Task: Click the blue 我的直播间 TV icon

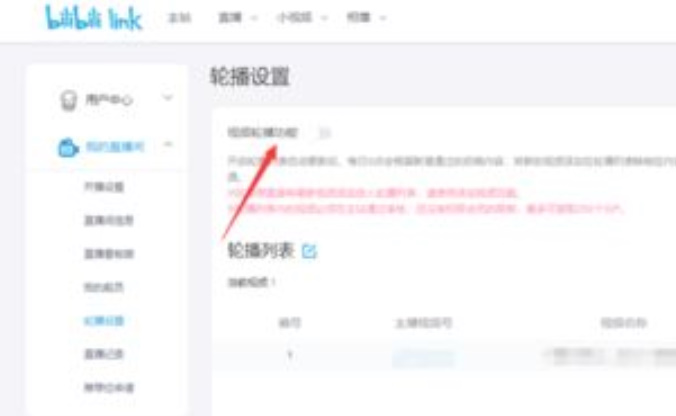Action: click(68, 147)
